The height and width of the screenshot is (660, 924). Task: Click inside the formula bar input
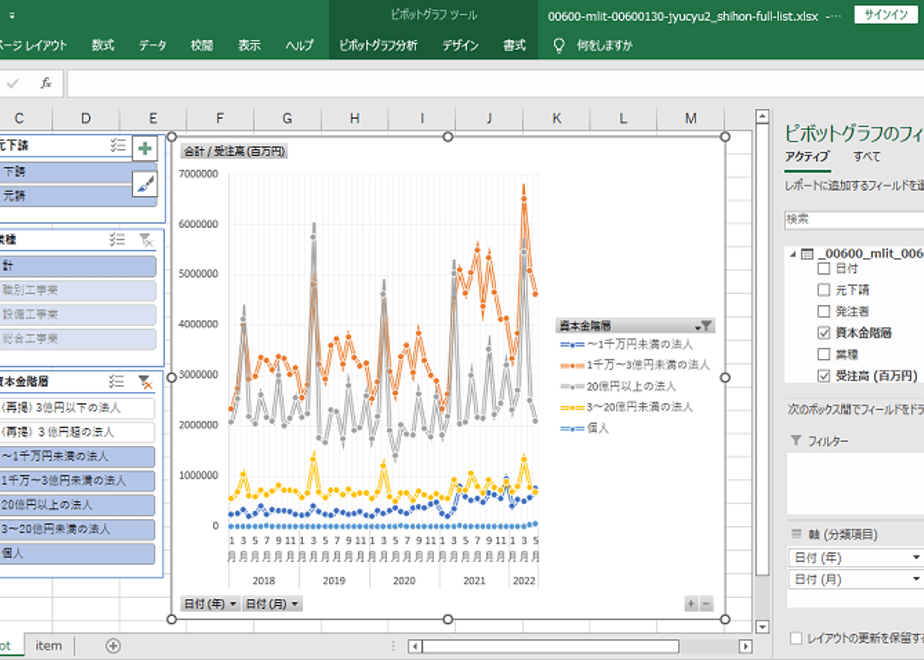coord(495,84)
